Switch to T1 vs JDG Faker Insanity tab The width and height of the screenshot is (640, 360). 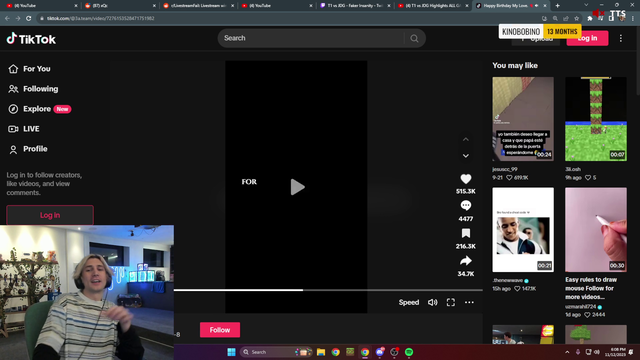pos(355,6)
